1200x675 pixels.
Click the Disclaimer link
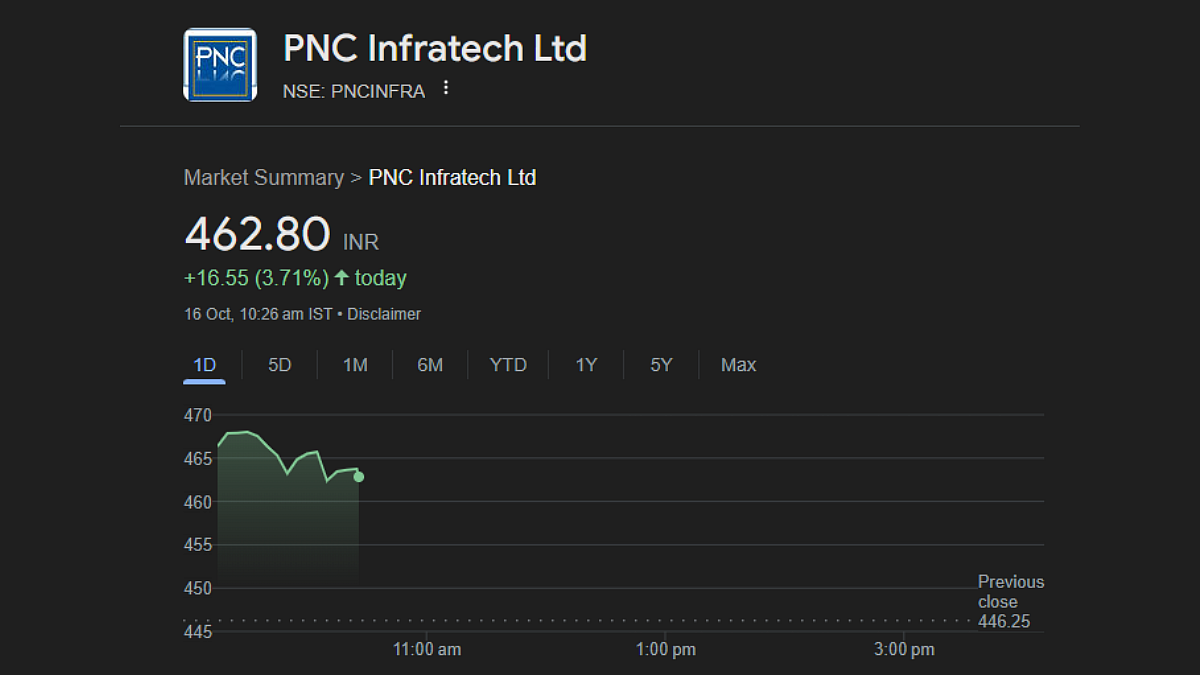[384, 314]
